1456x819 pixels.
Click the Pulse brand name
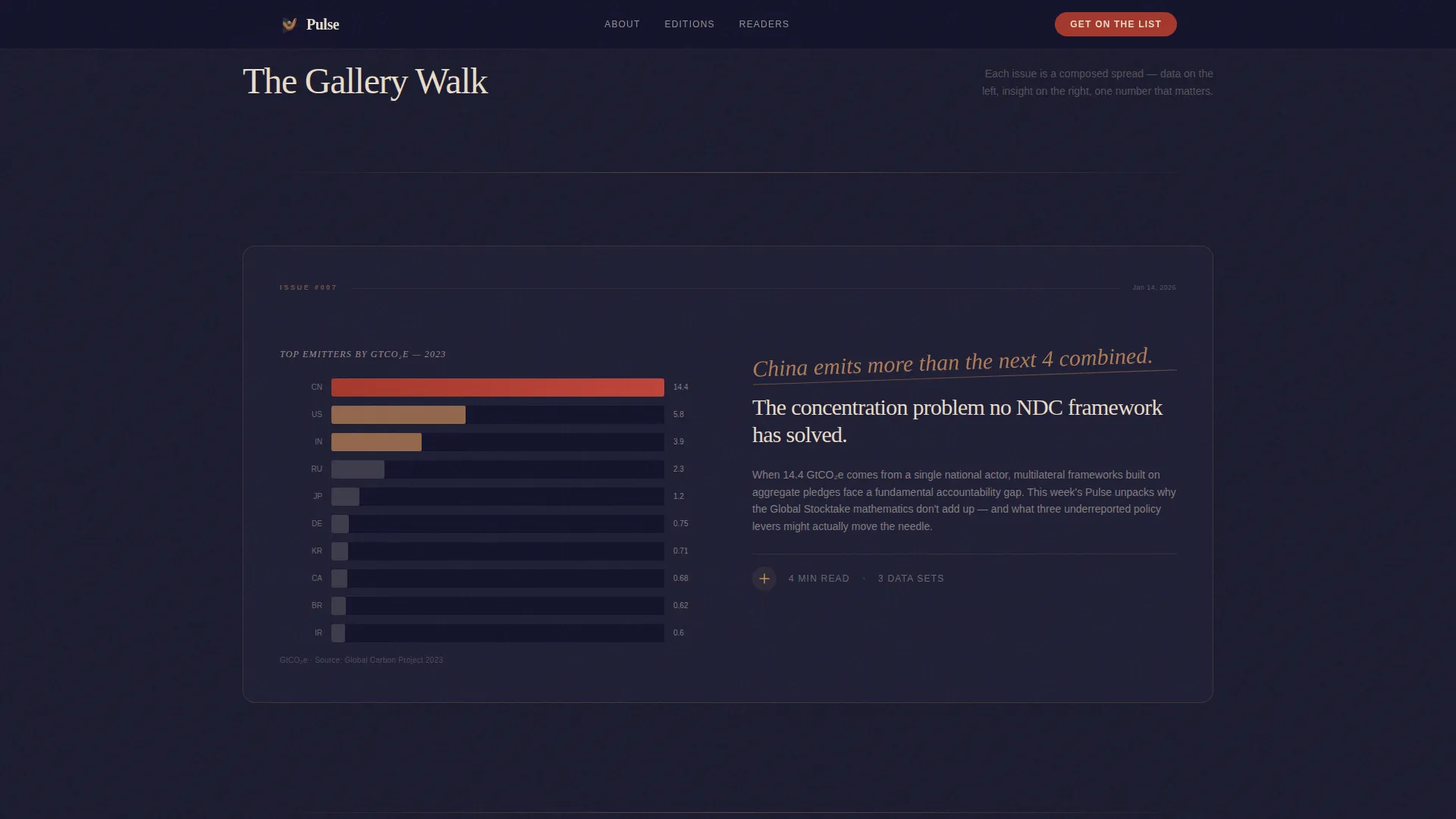point(322,24)
